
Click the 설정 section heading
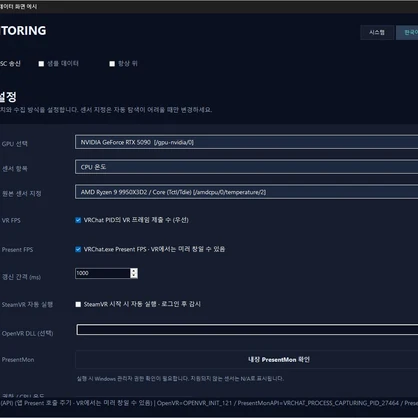coord(8,97)
